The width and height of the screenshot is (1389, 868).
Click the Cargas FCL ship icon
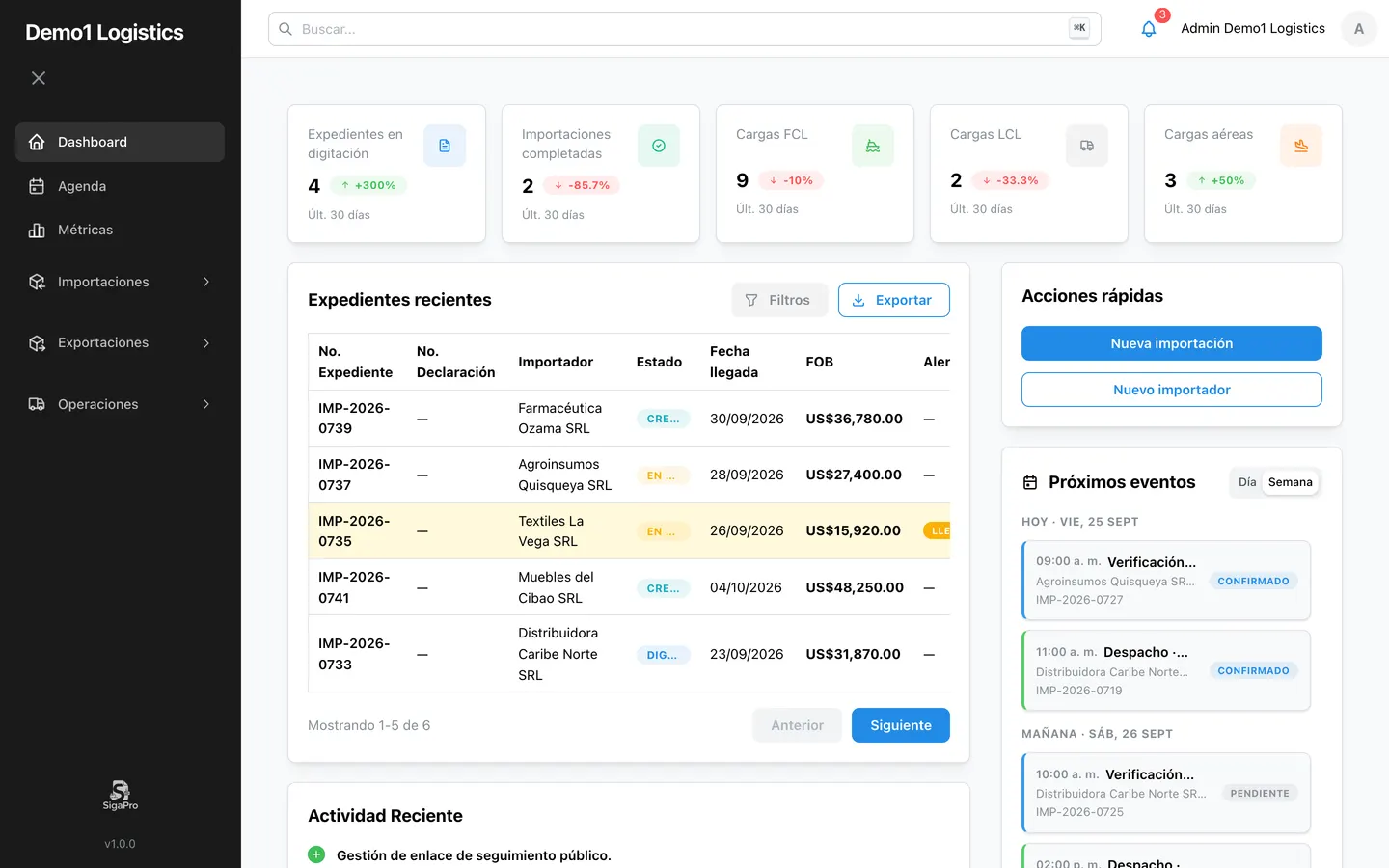click(873, 146)
